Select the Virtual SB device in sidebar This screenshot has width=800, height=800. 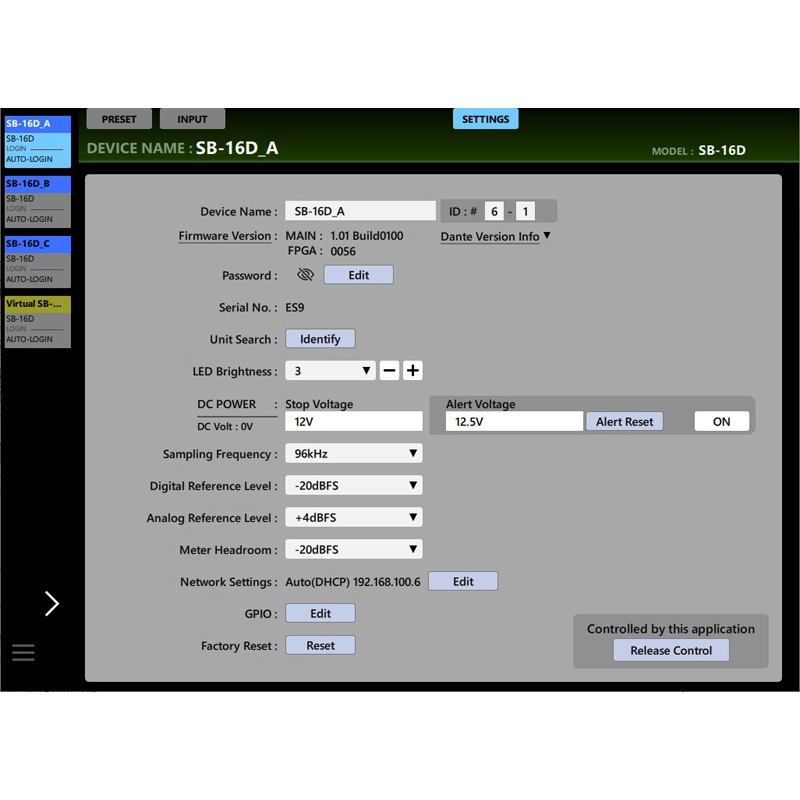pos(38,322)
